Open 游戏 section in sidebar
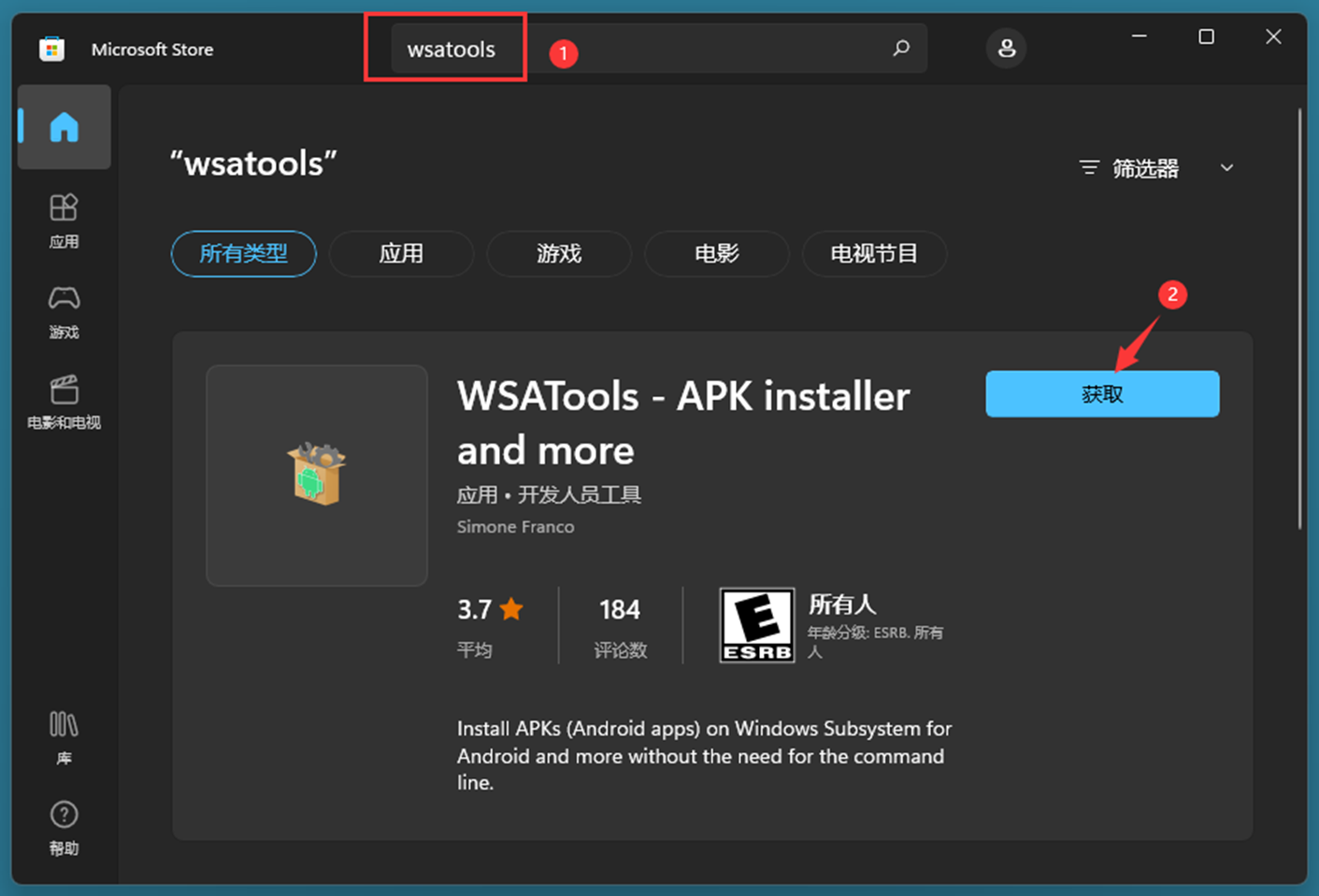The height and width of the screenshot is (896, 1319). tap(64, 312)
